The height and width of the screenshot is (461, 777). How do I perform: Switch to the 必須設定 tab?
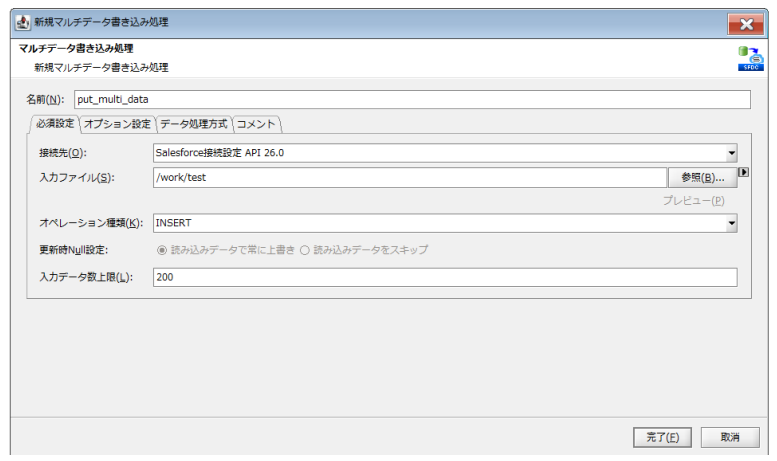pyautogui.click(x=55, y=124)
